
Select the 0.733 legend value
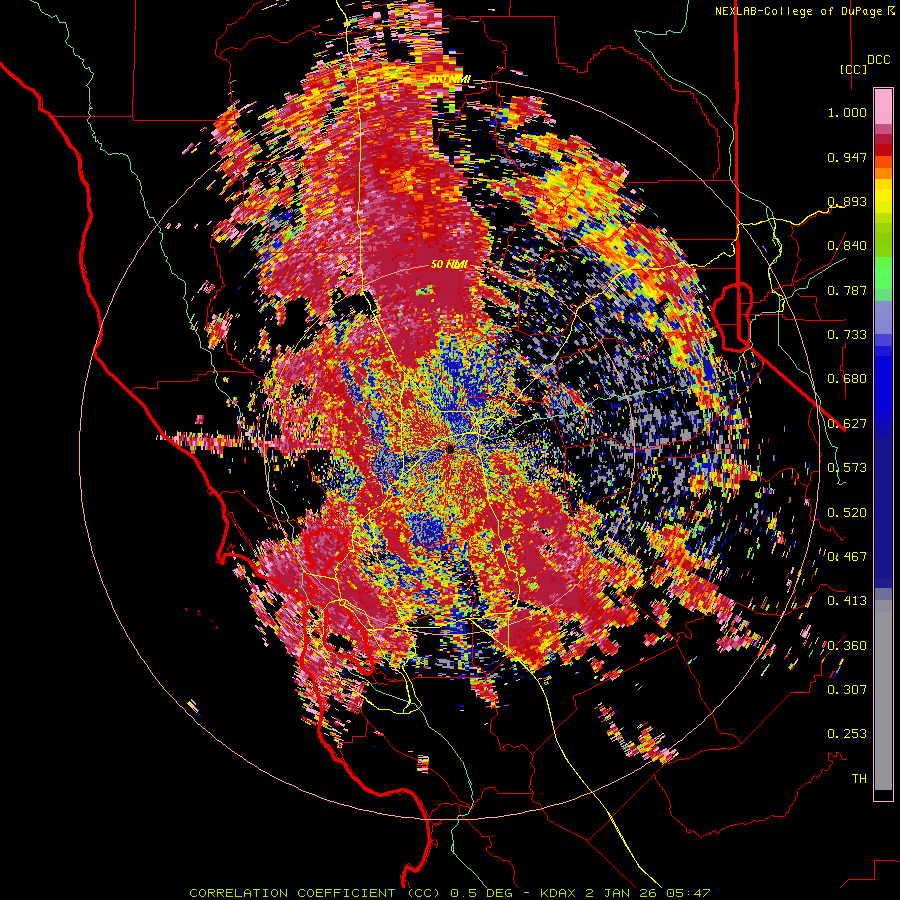coord(847,335)
